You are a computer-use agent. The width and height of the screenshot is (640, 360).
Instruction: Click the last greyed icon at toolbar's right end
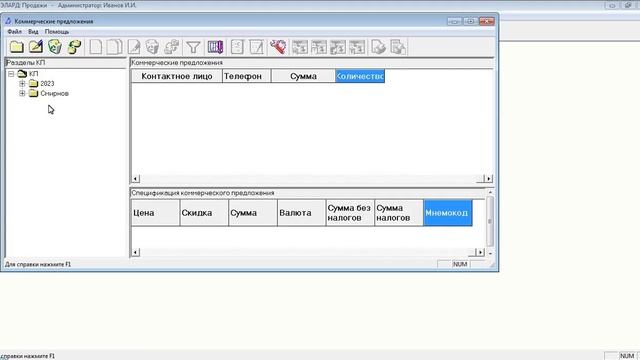point(398,47)
